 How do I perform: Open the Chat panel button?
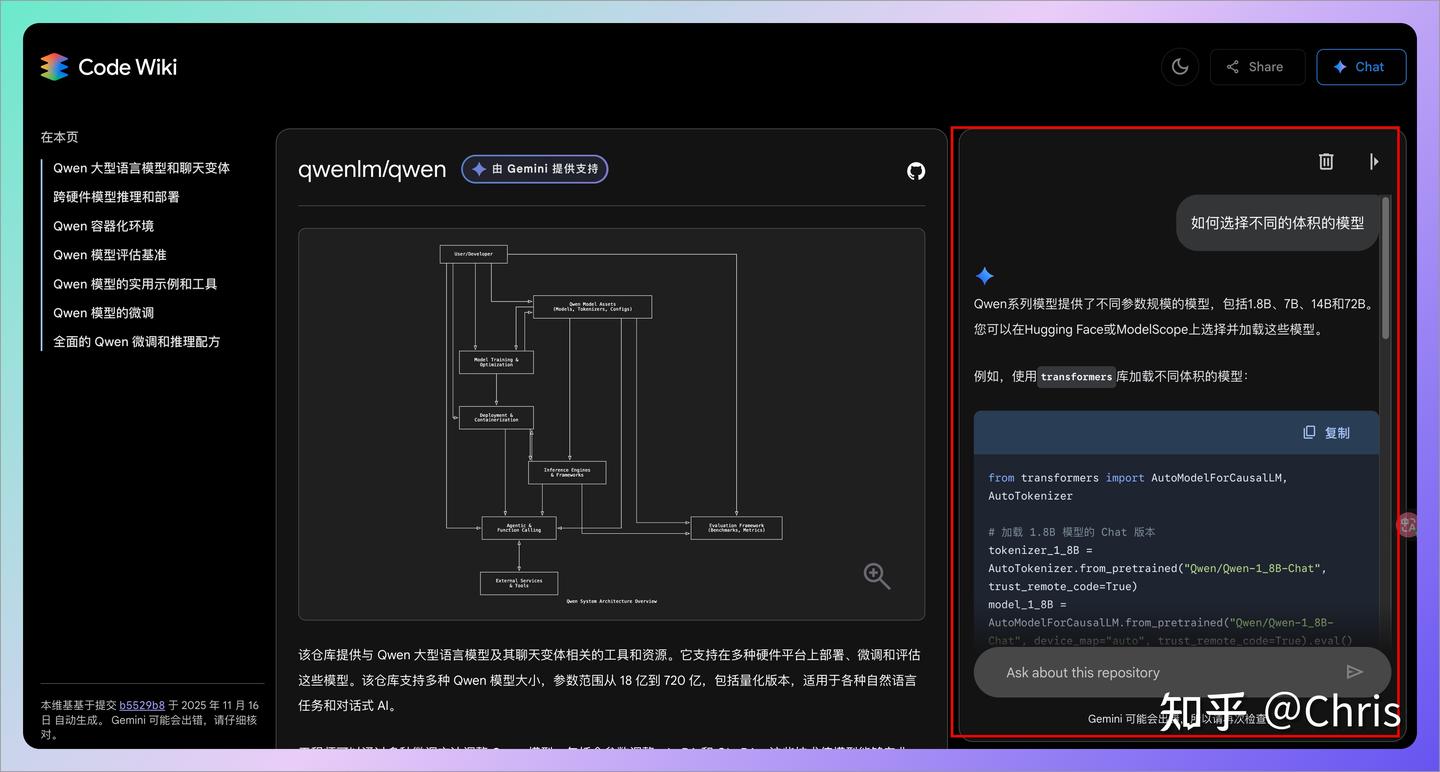pos(1361,67)
